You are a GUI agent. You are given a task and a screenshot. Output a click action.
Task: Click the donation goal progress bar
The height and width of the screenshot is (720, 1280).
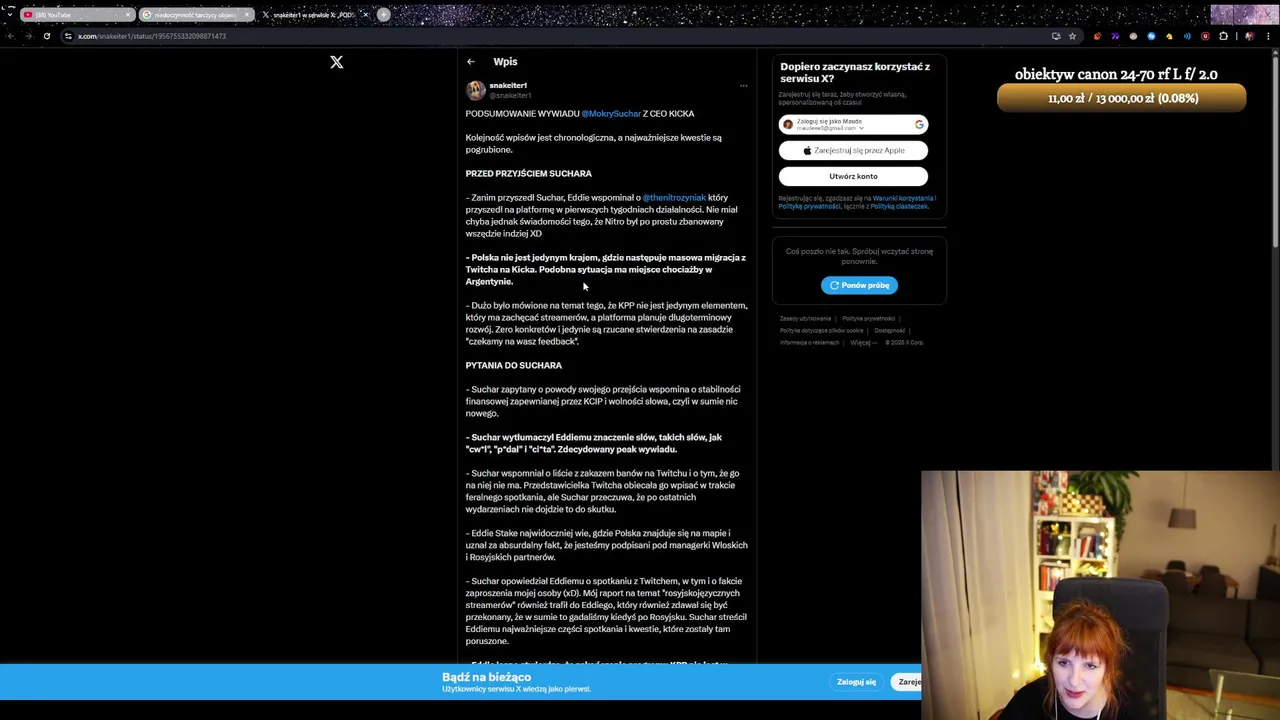pos(1122,98)
